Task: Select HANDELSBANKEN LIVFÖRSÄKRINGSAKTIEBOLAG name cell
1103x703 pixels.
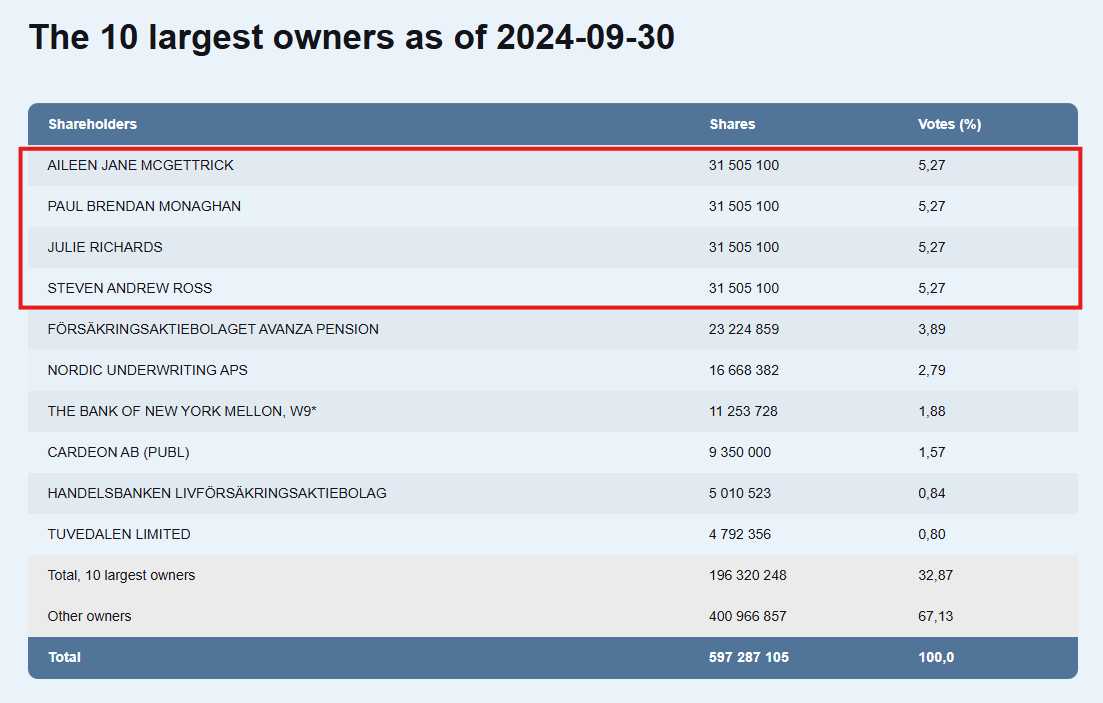Action: 217,493
